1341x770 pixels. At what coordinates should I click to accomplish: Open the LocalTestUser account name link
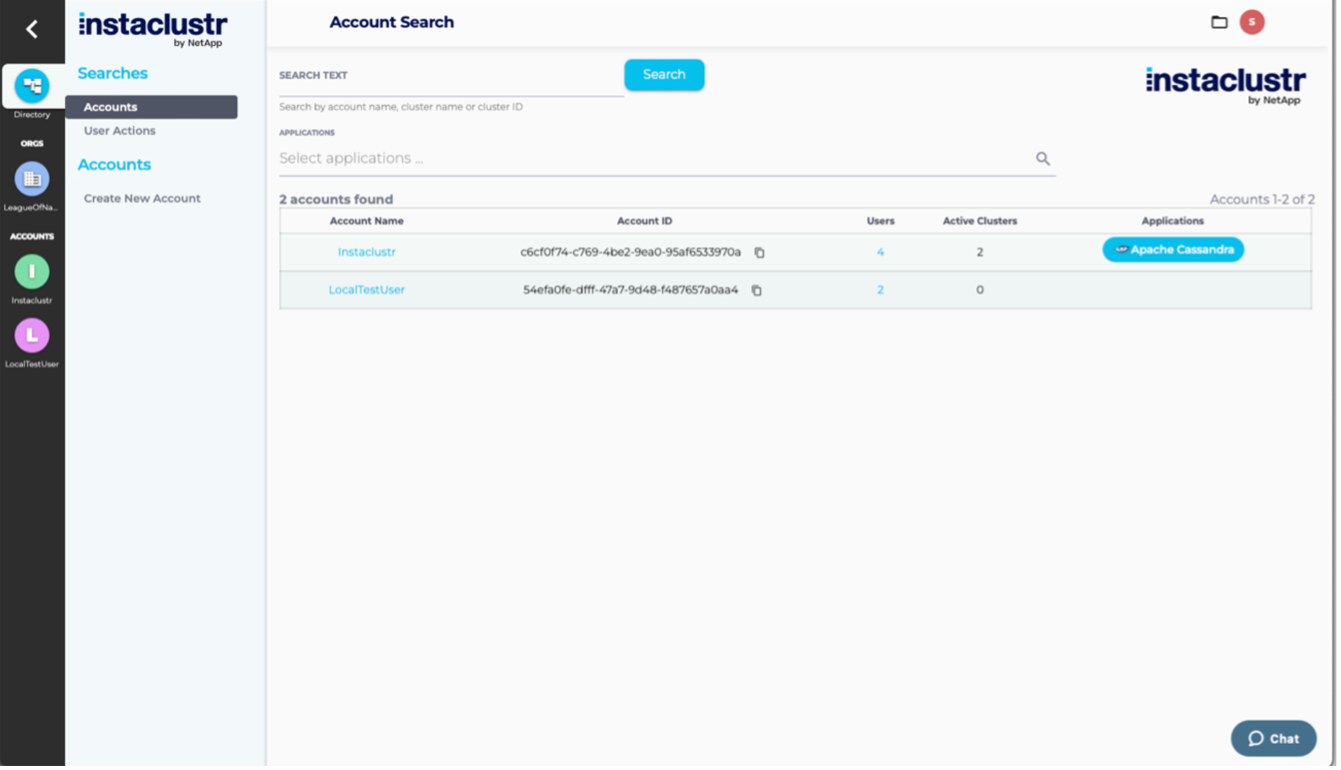click(367, 290)
